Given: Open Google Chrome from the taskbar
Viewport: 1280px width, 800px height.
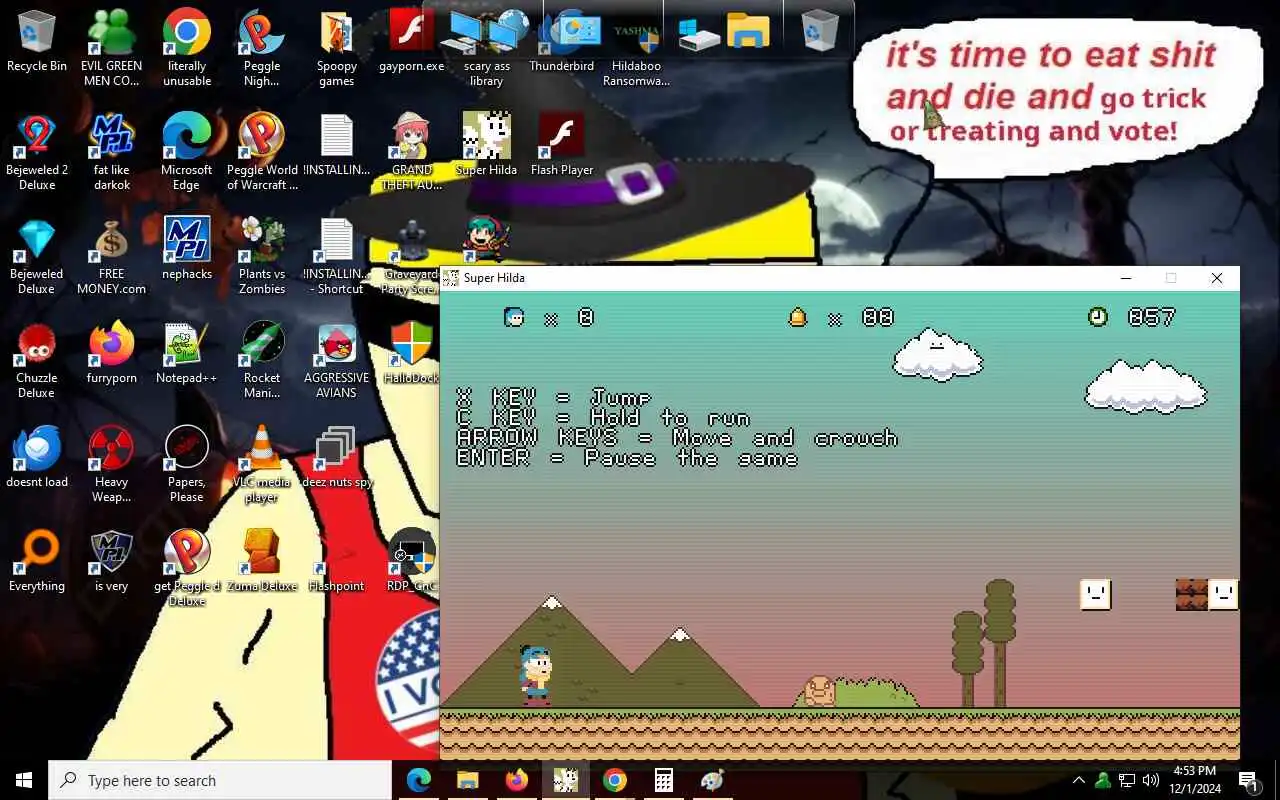Looking at the screenshot, I should (x=614, y=780).
